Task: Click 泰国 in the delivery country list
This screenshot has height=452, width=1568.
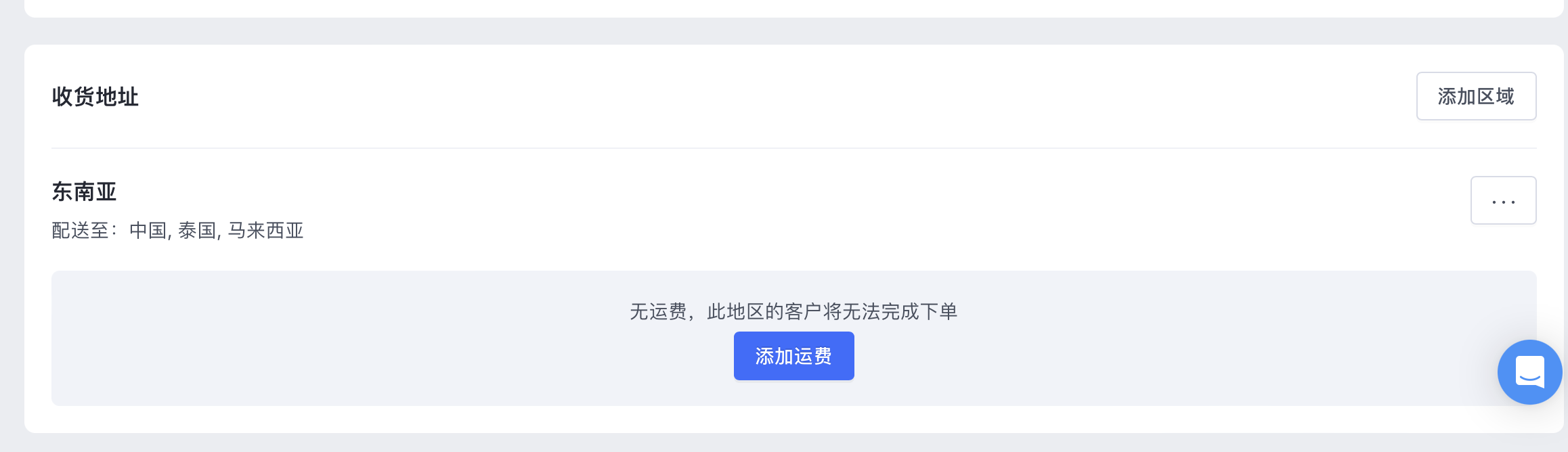Action: click(197, 231)
